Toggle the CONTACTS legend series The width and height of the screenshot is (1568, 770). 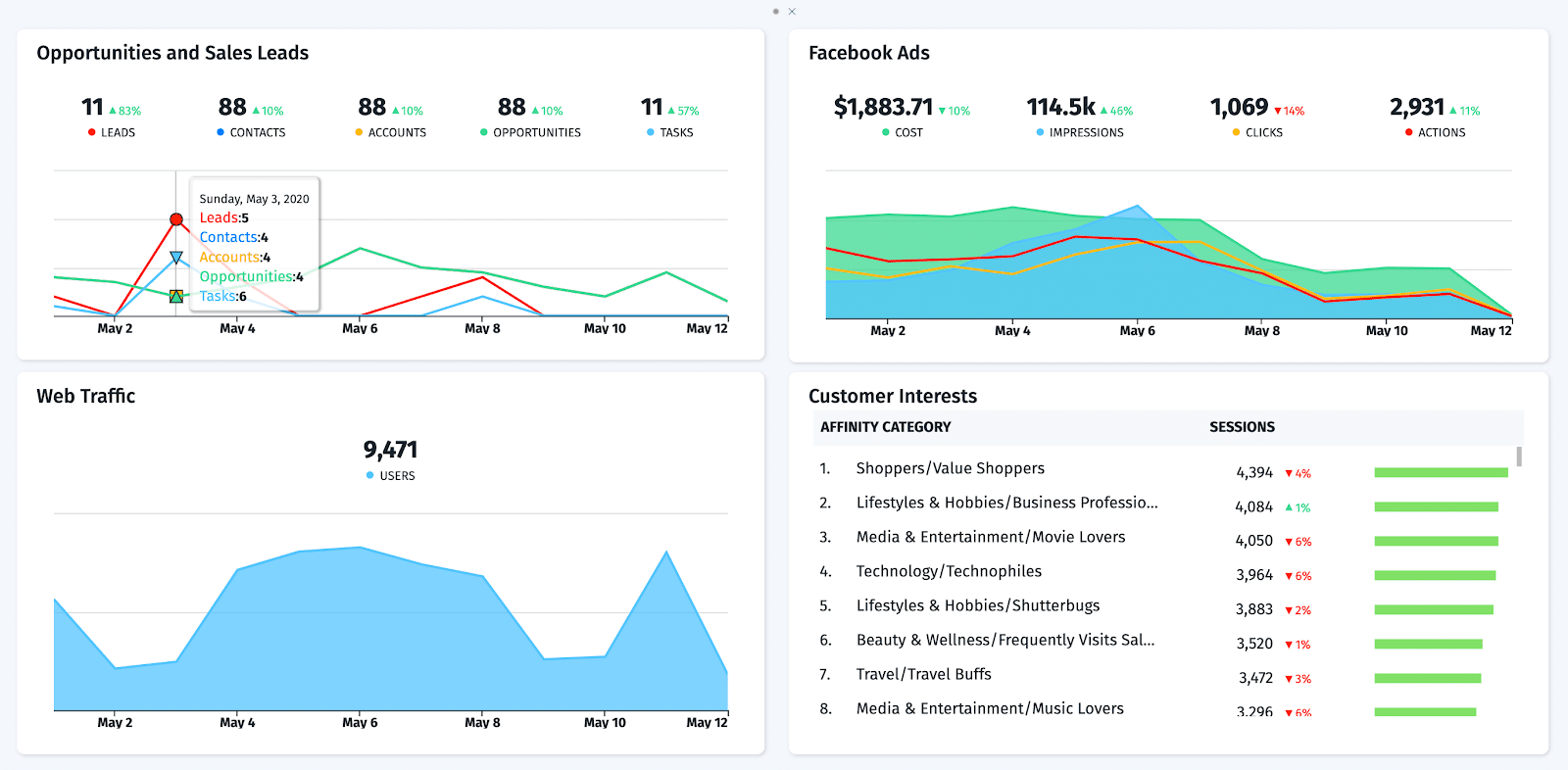pos(251,132)
